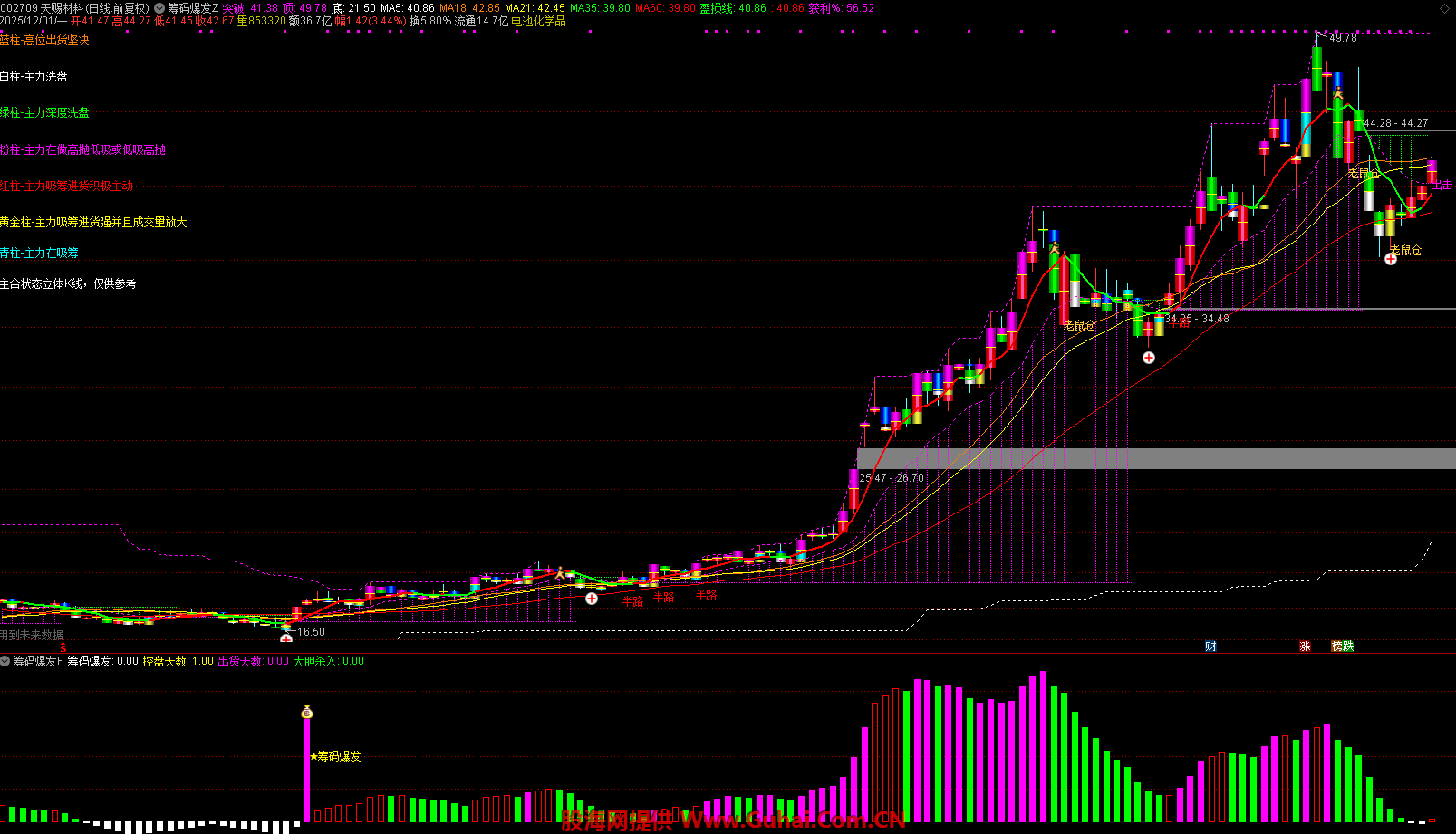This screenshot has width=1456, height=834.
Task: Click the blue 财 marker icon
Action: point(1210,646)
